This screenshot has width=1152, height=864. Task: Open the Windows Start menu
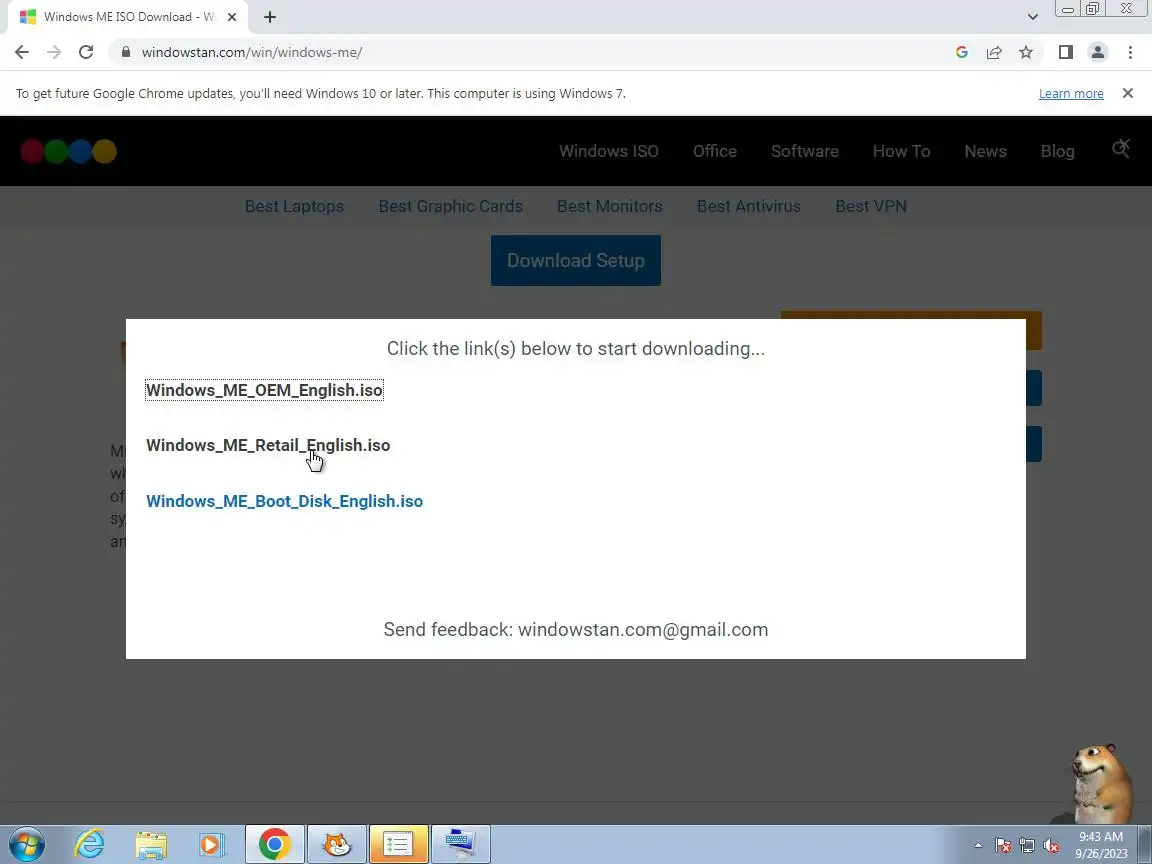pyautogui.click(x=27, y=844)
